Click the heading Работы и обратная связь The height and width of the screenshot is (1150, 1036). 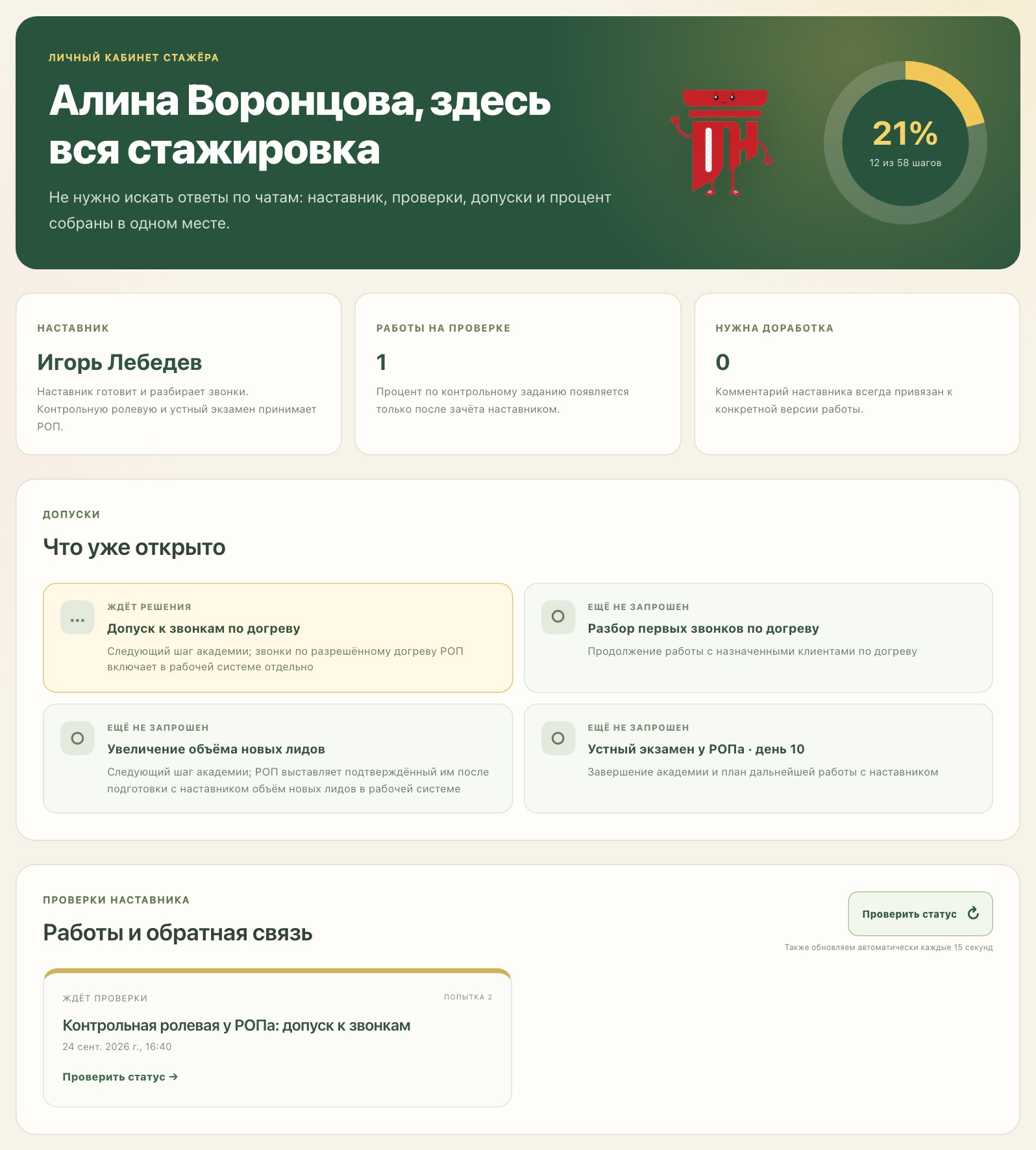coord(178,933)
